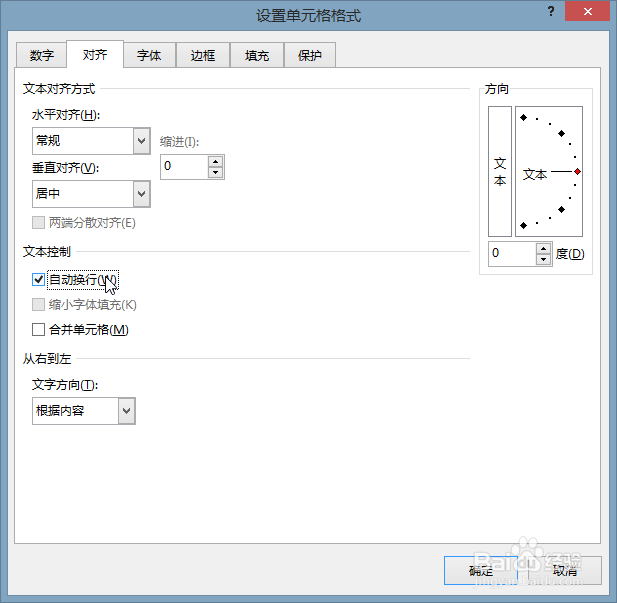Increase indent with up spinner arrow
This screenshot has height=603, width=617.
point(215,161)
